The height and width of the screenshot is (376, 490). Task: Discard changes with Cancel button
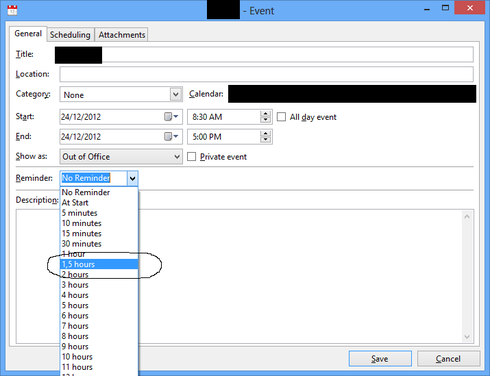[x=448, y=359]
